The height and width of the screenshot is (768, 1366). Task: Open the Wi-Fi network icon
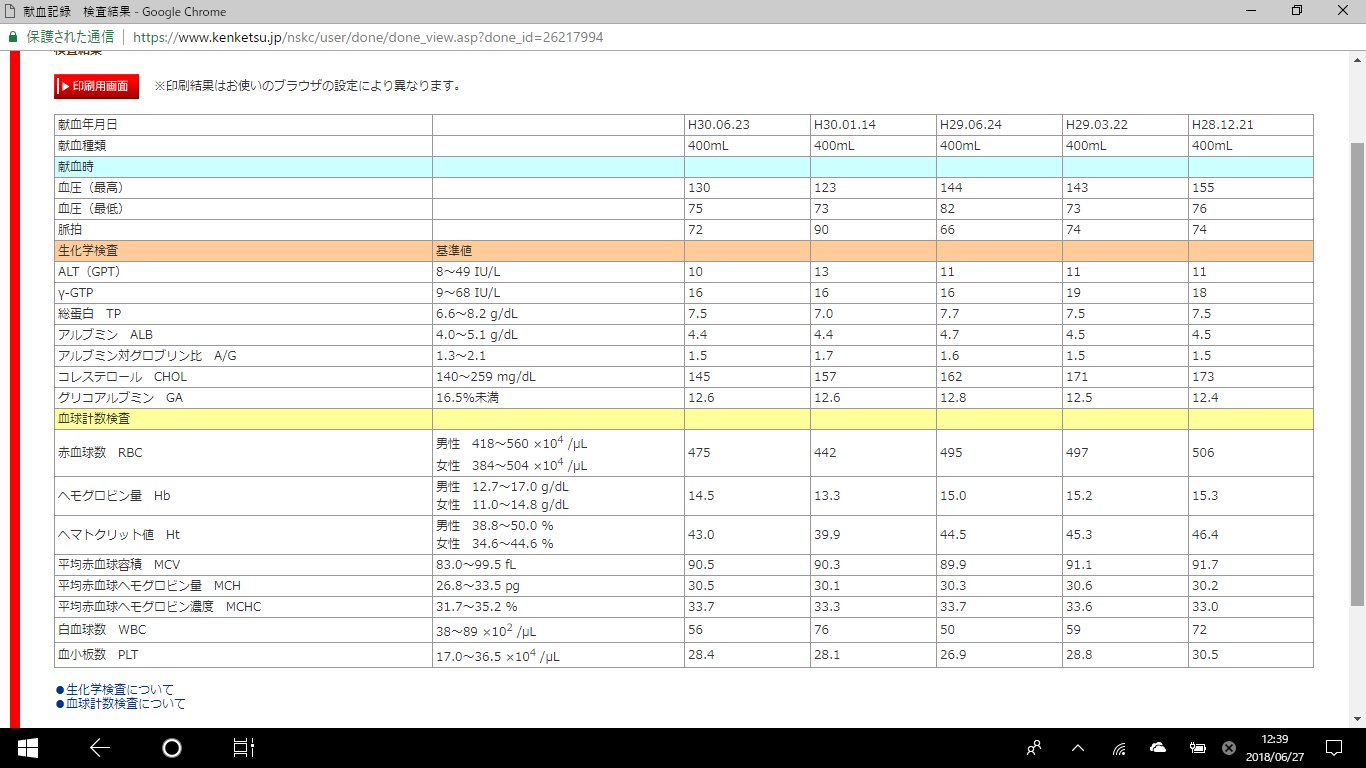click(1120, 748)
